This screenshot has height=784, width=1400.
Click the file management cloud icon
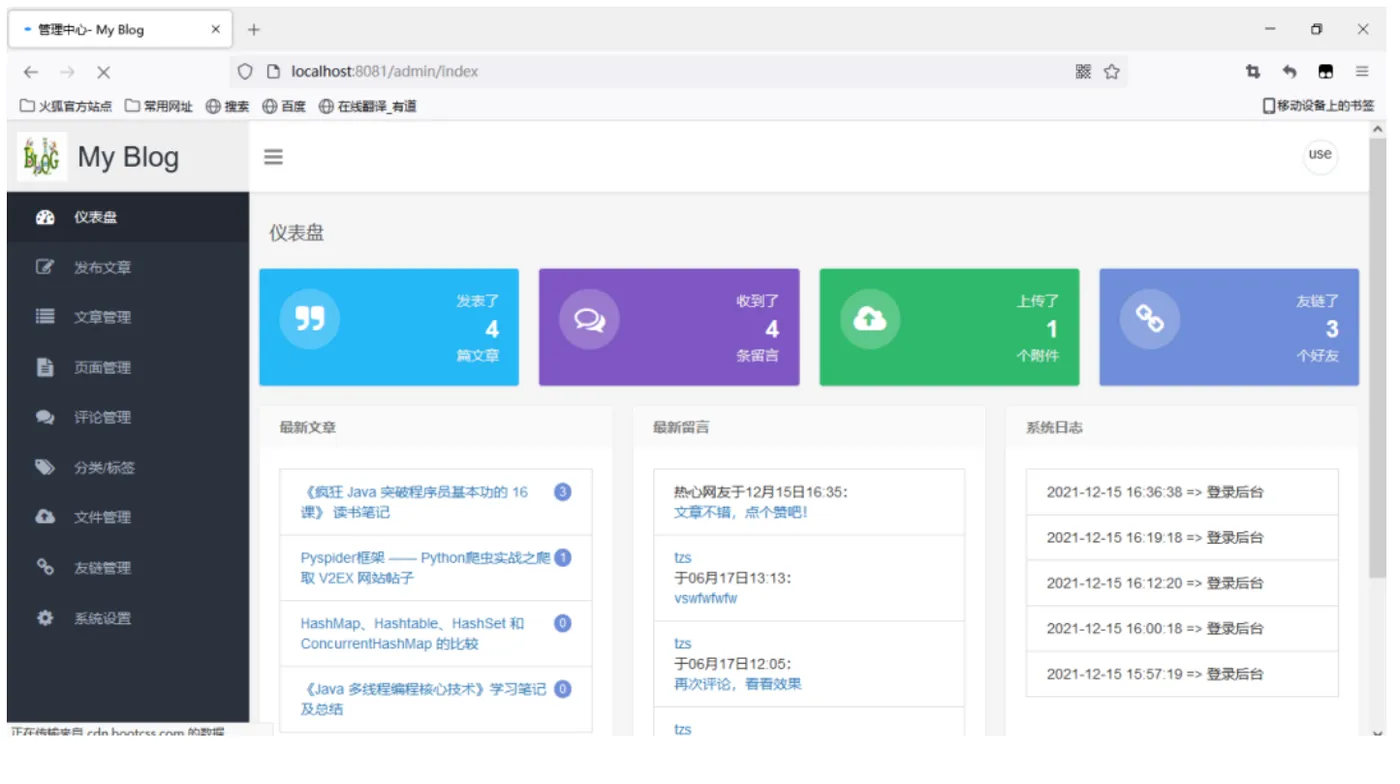(45, 517)
